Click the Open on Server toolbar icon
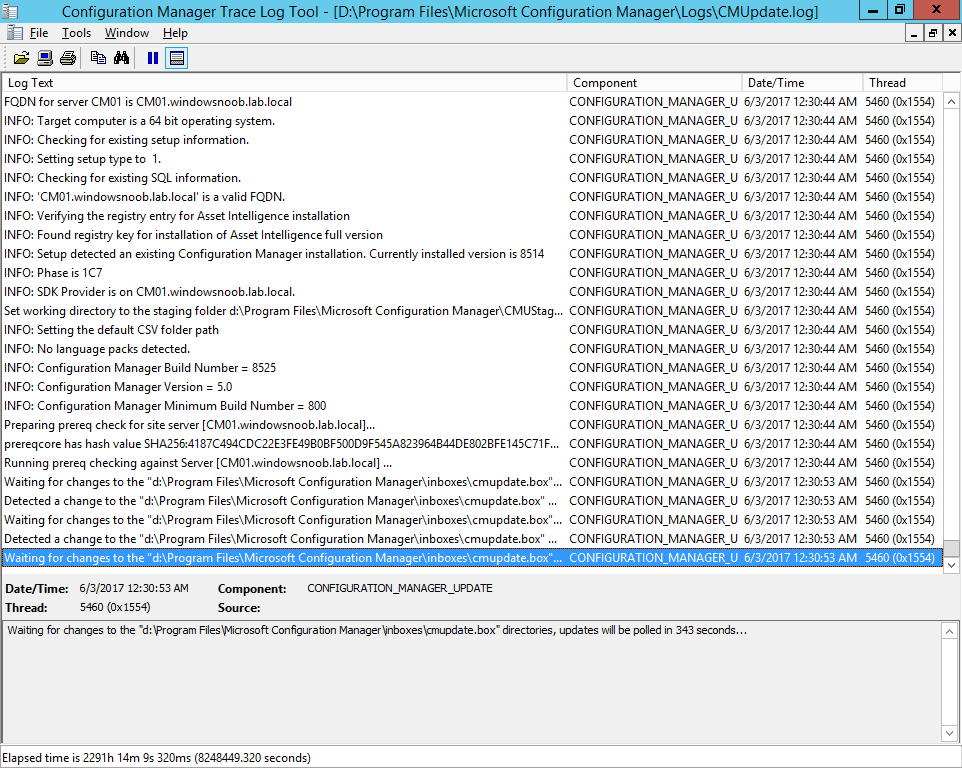The width and height of the screenshot is (962, 768). (45, 58)
